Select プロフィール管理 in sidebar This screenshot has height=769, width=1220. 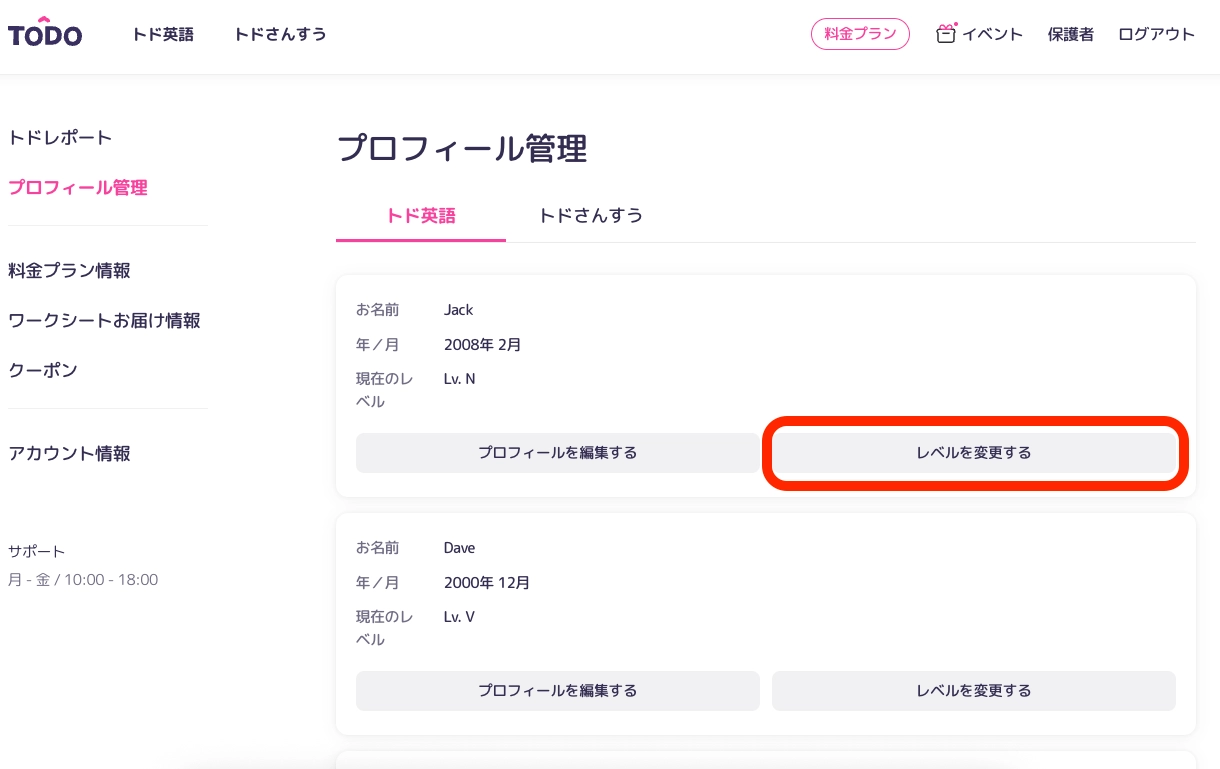[78, 187]
